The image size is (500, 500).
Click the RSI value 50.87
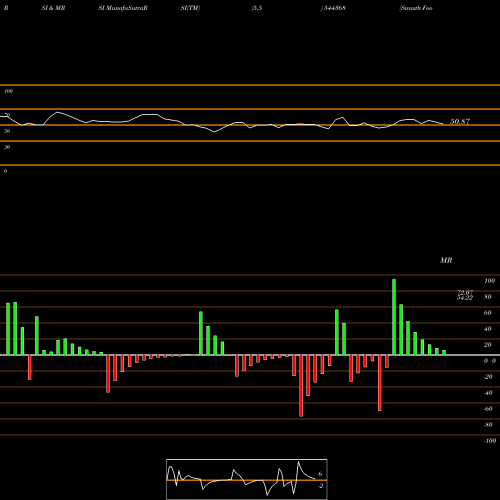click(460, 121)
